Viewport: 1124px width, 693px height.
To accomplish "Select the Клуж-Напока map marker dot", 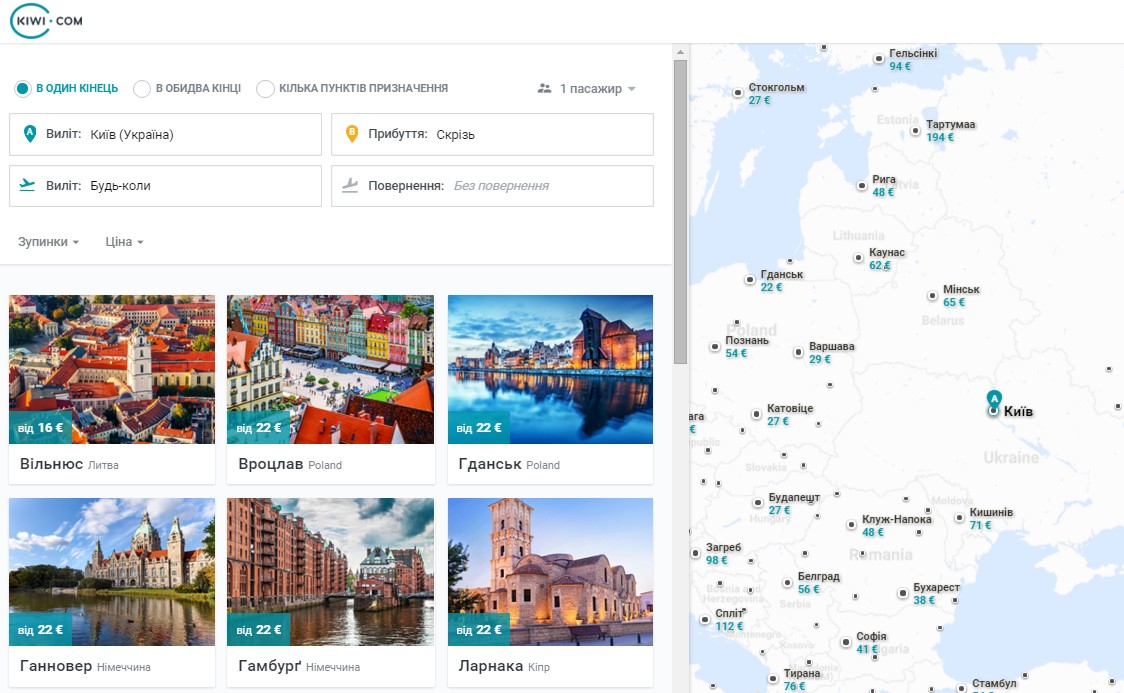I will [x=851, y=525].
